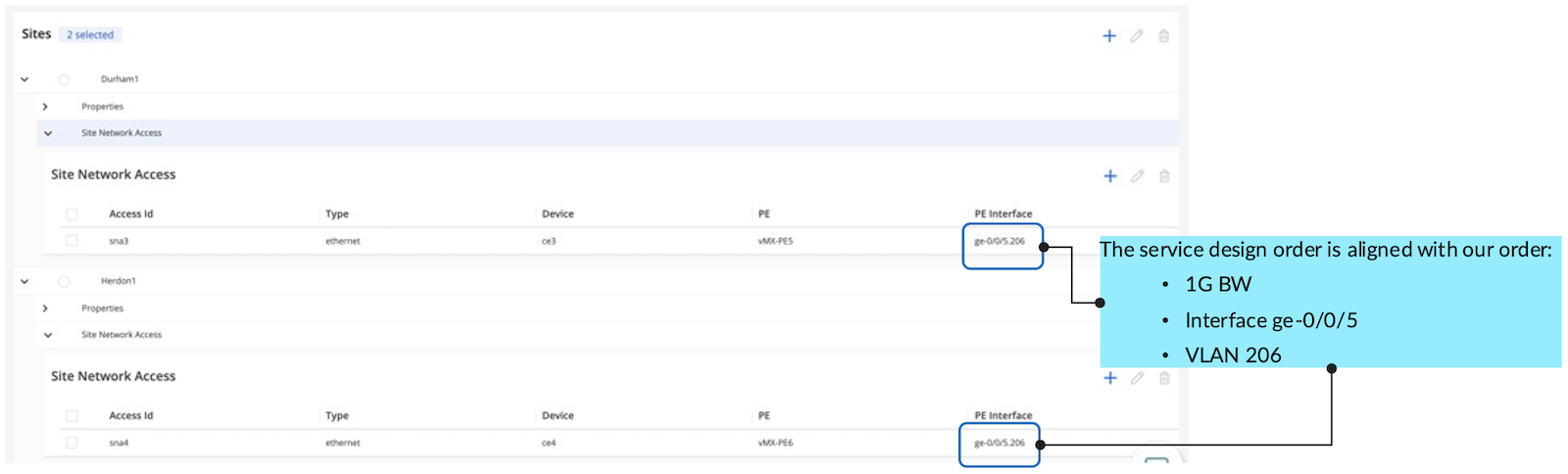Viewport: 1568px width, 474px height.
Task: Delete Durham1 site network access with trash icon
Action: (x=1164, y=176)
